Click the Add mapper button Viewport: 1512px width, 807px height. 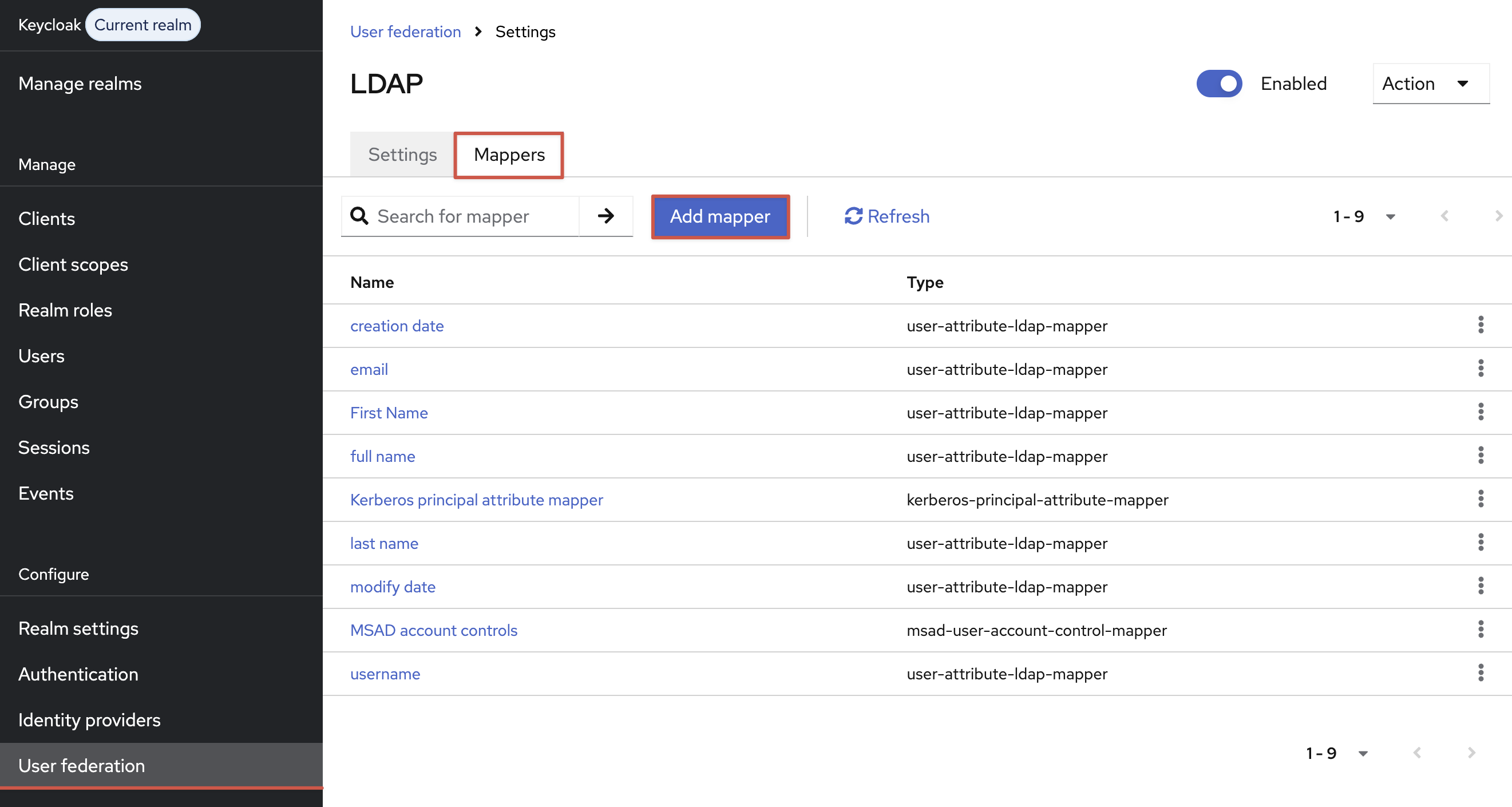[x=719, y=216]
